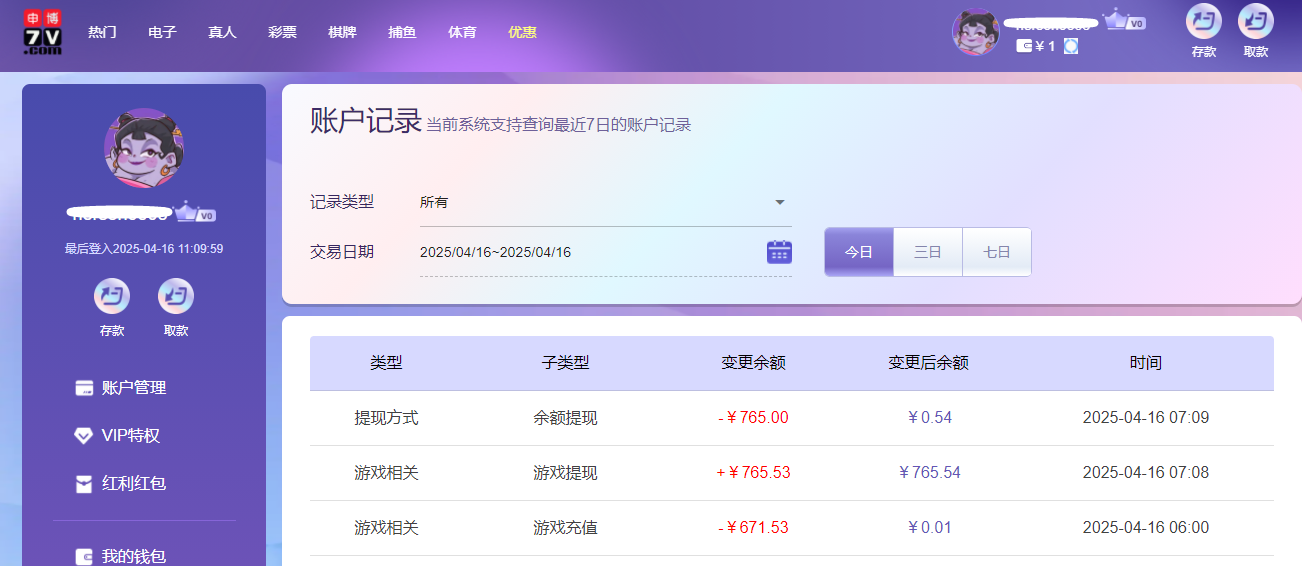Select the 今日 date range option
The height and width of the screenshot is (566, 1302).
pyautogui.click(x=858, y=252)
